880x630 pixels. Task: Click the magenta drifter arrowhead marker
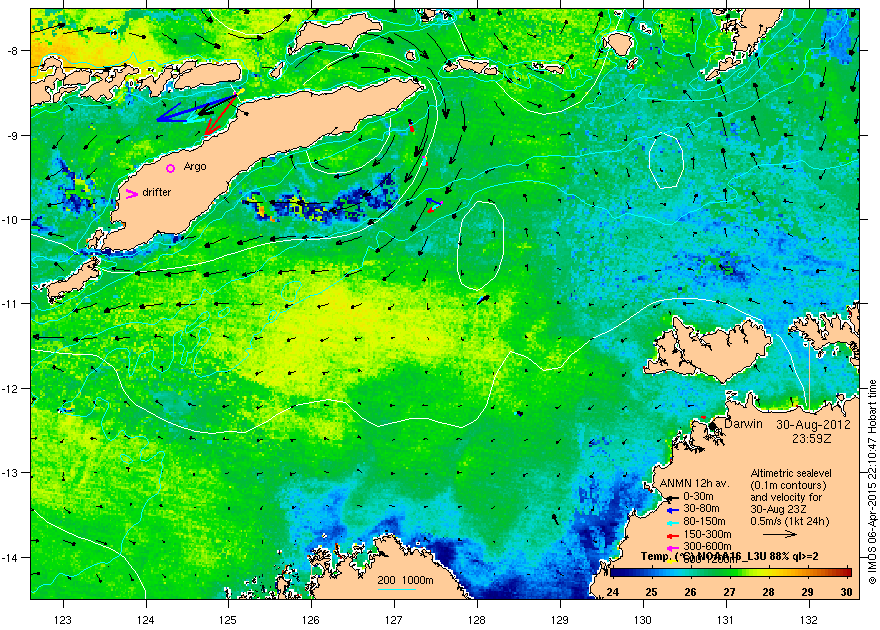132,194
